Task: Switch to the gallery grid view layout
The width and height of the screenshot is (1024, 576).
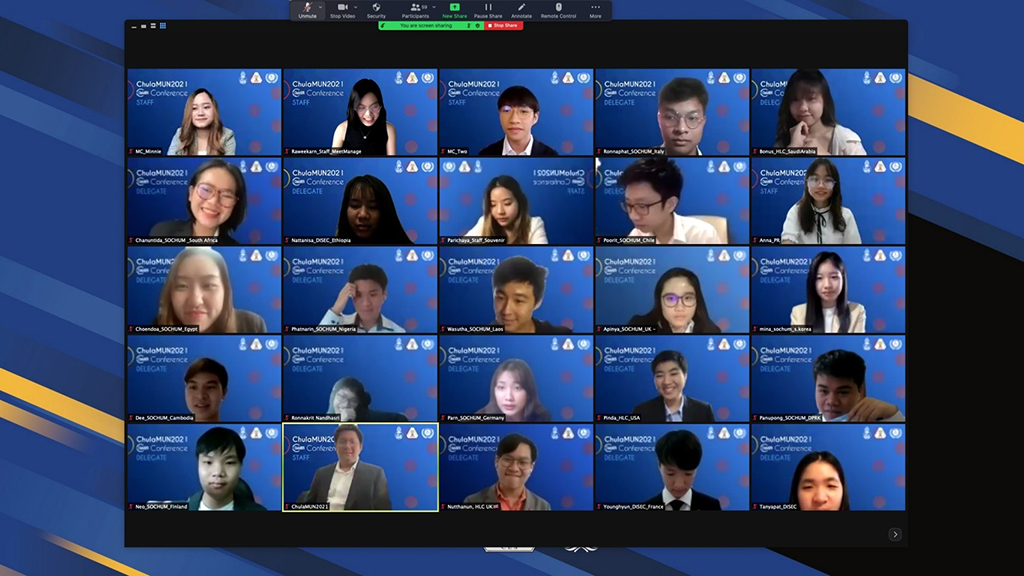Action: click(163, 25)
